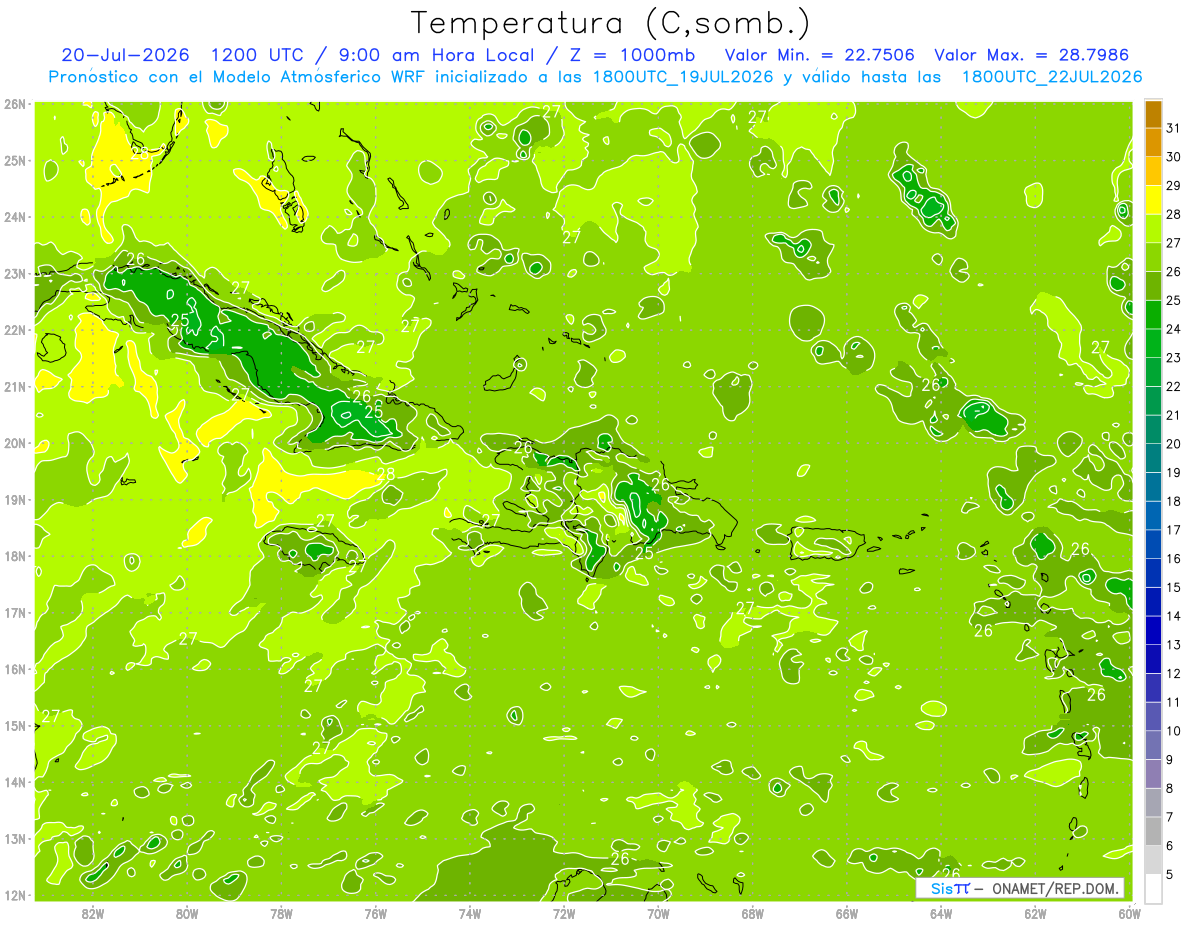Click the colorbar scale label "15"

coord(1174,588)
